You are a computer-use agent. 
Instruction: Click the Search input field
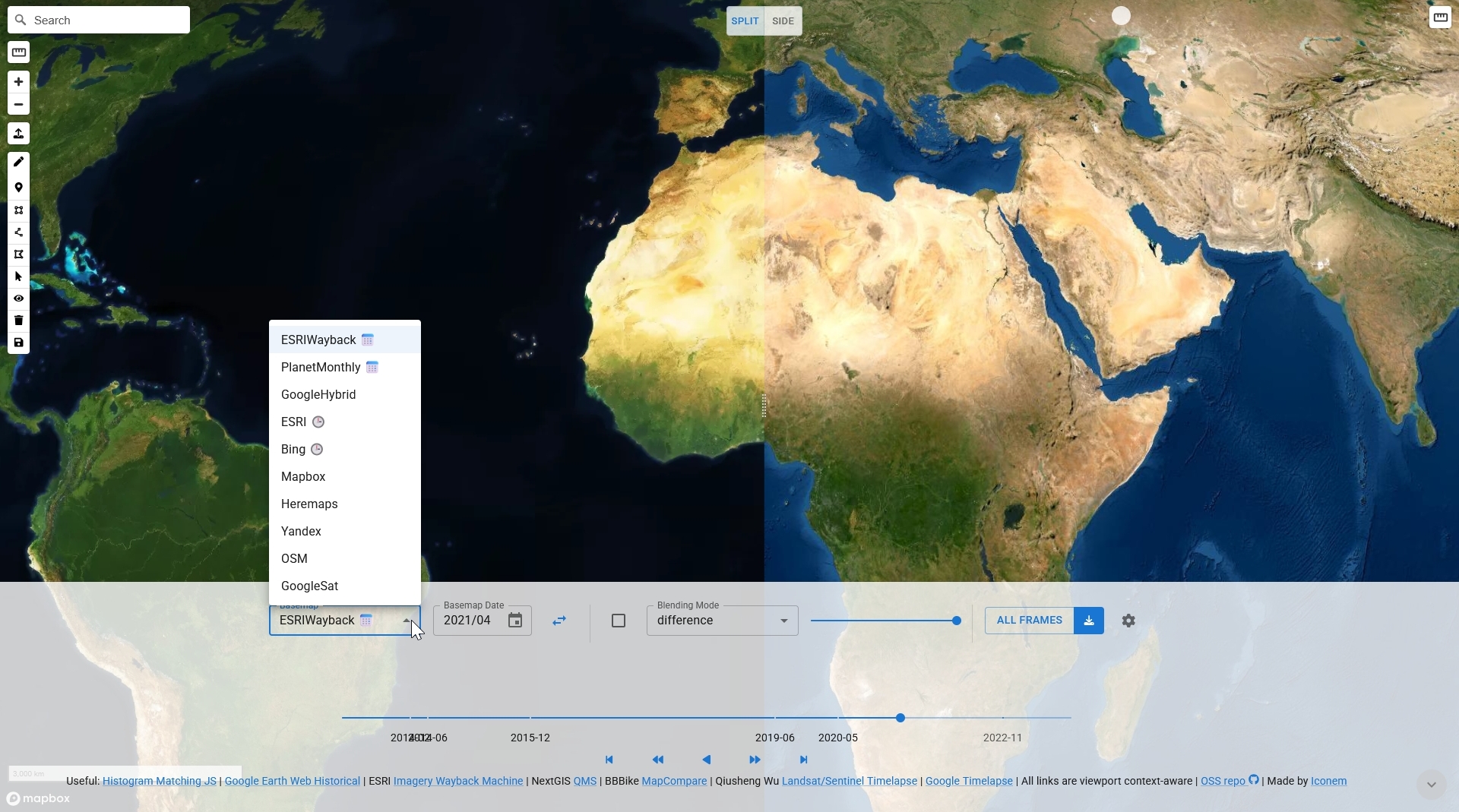pos(99,20)
